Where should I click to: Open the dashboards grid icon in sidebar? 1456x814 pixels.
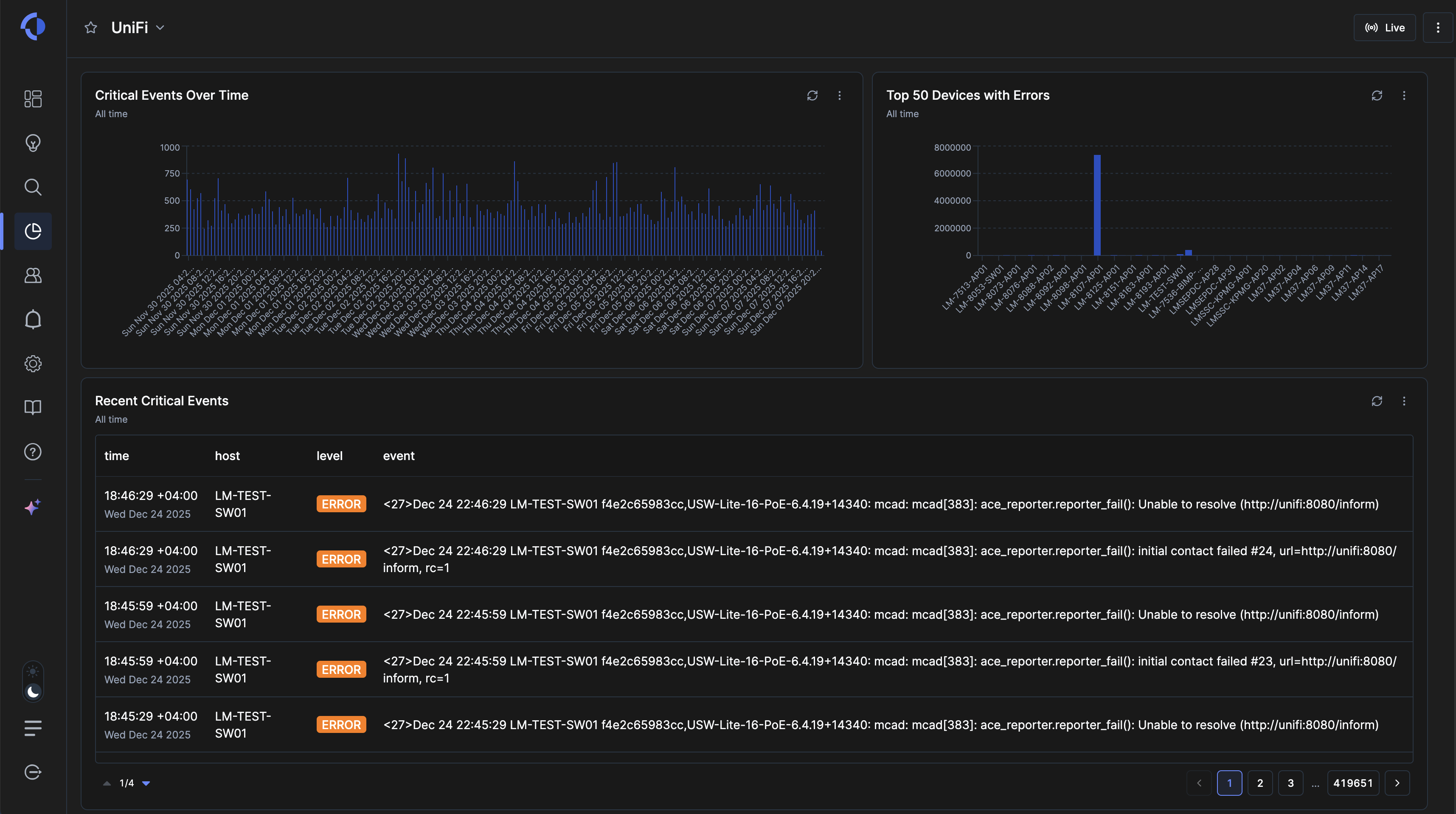[x=33, y=99]
